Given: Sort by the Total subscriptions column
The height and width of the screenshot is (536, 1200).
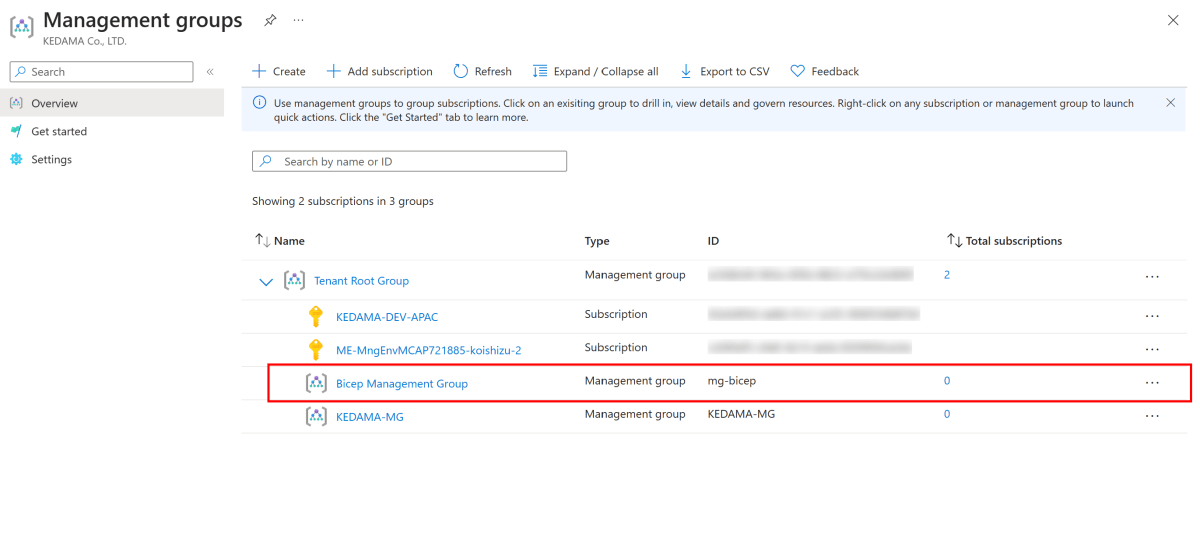Looking at the screenshot, I should click(1004, 241).
